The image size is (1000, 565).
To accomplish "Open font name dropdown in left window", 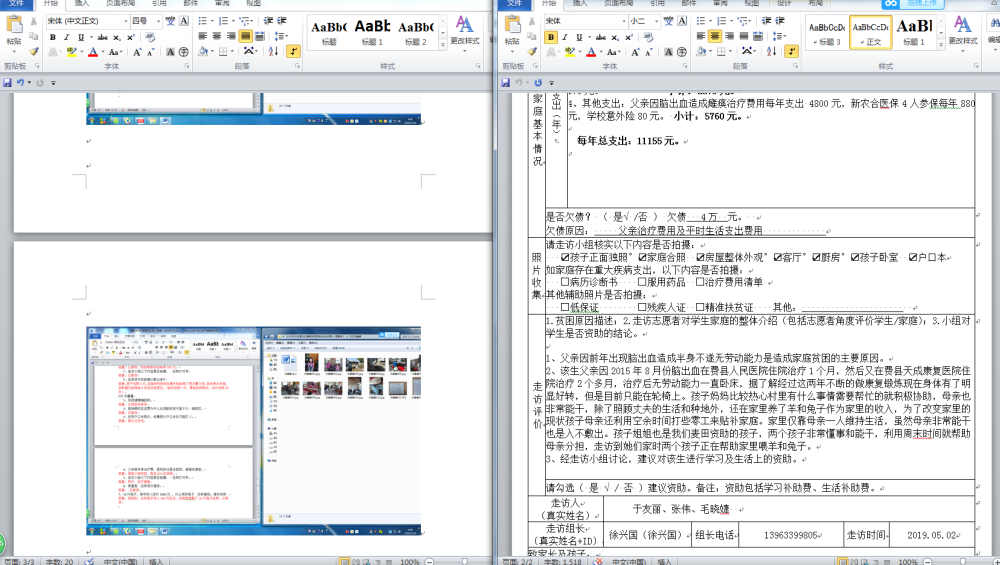I will (126, 21).
